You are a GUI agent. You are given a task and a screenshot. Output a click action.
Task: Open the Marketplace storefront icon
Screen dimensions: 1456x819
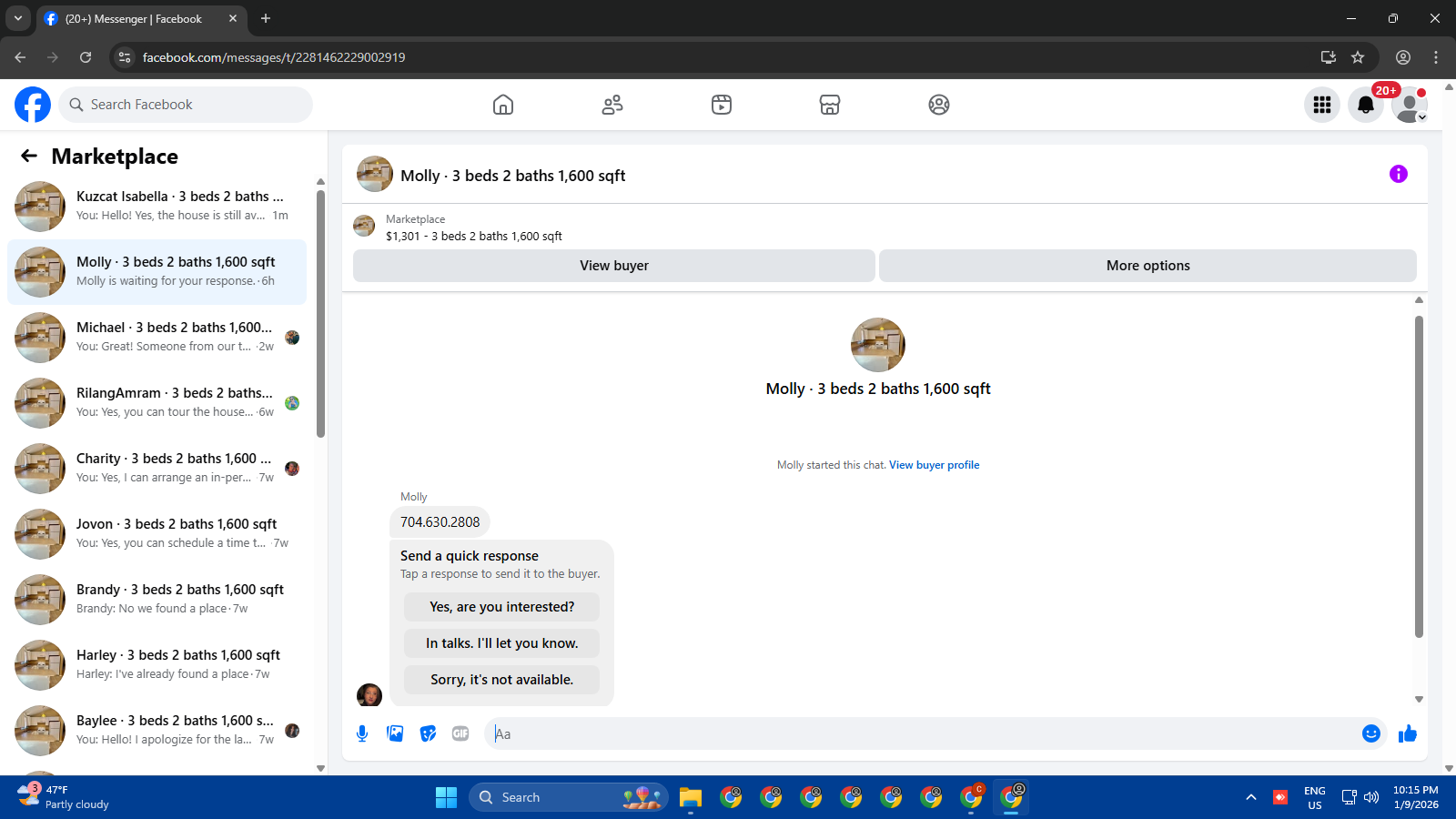(830, 105)
